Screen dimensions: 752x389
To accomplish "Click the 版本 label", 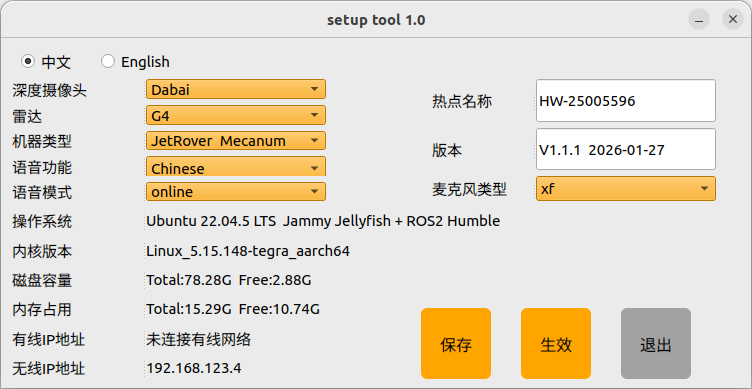I will [x=447, y=150].
